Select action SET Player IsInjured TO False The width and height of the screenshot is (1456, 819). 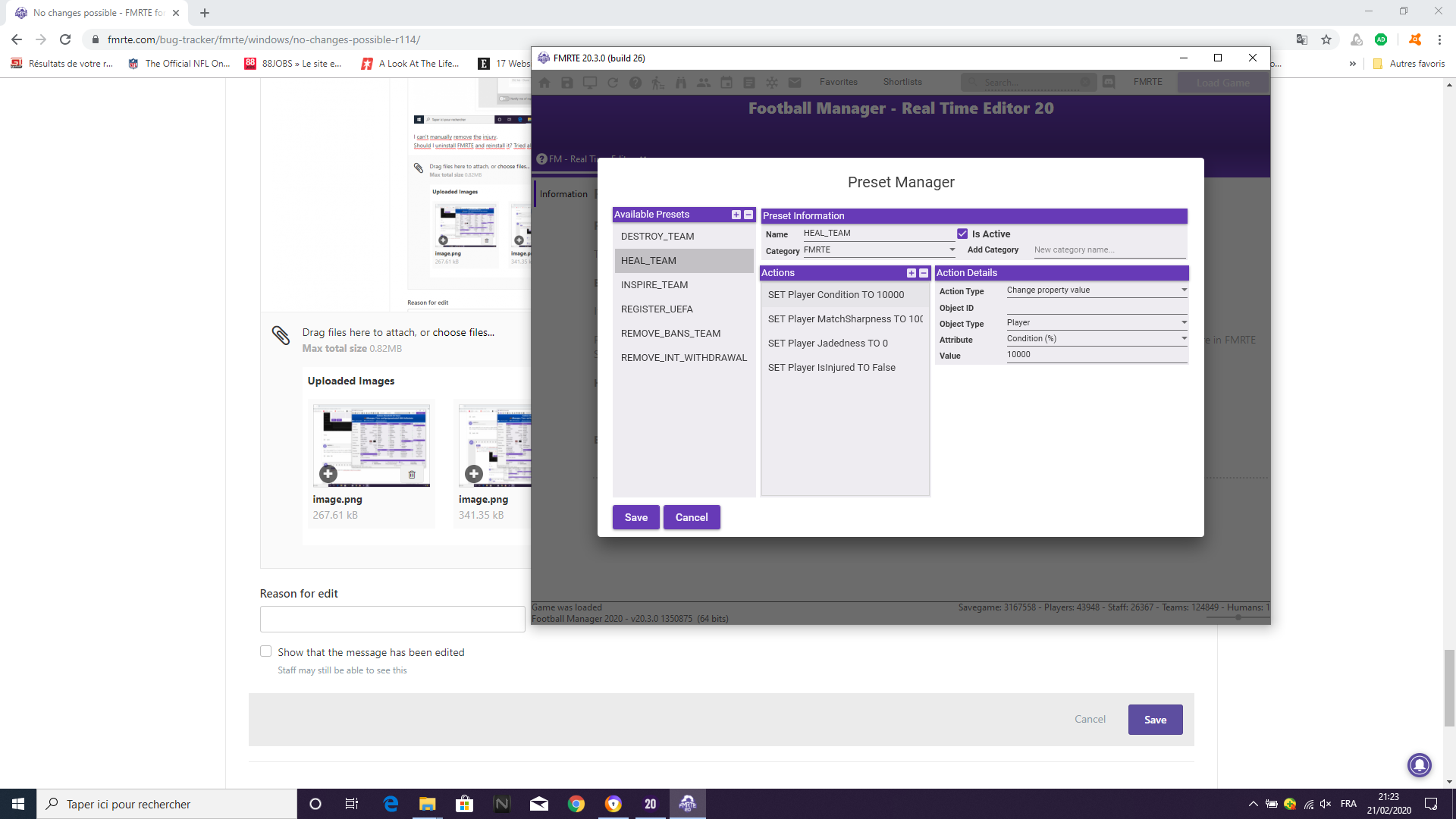click(845, 368)
